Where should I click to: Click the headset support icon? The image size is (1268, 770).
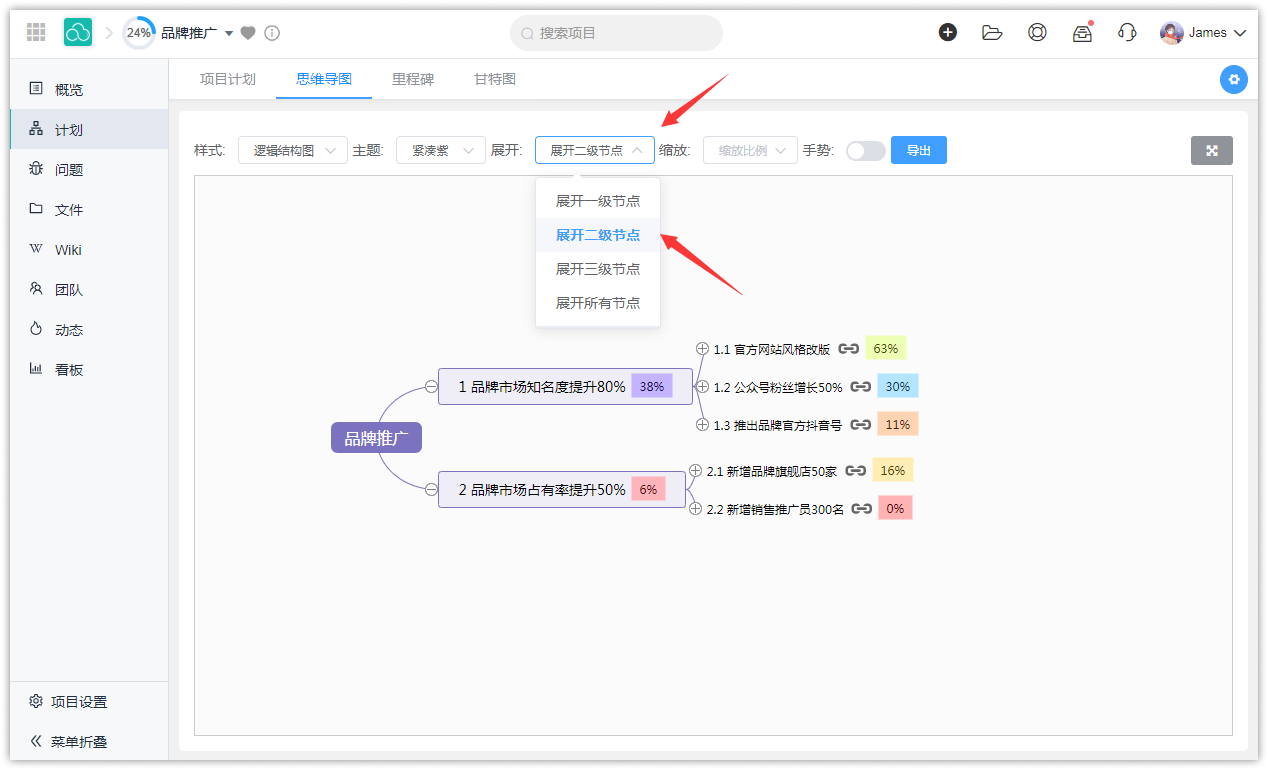(1127, 33)
